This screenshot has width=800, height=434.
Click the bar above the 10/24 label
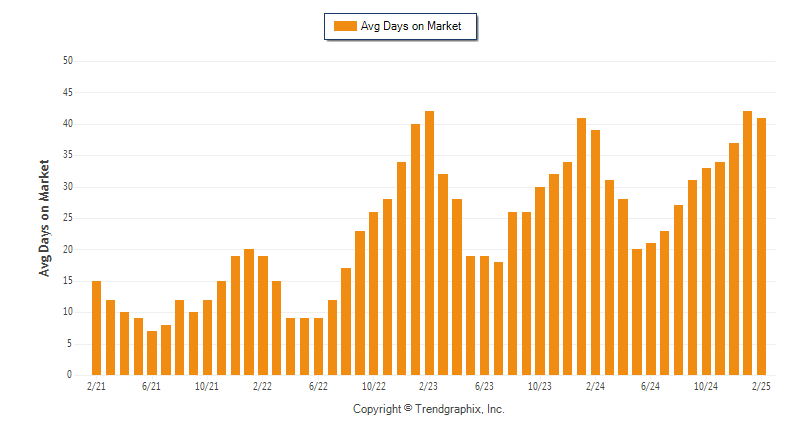(x=706, y=272)
